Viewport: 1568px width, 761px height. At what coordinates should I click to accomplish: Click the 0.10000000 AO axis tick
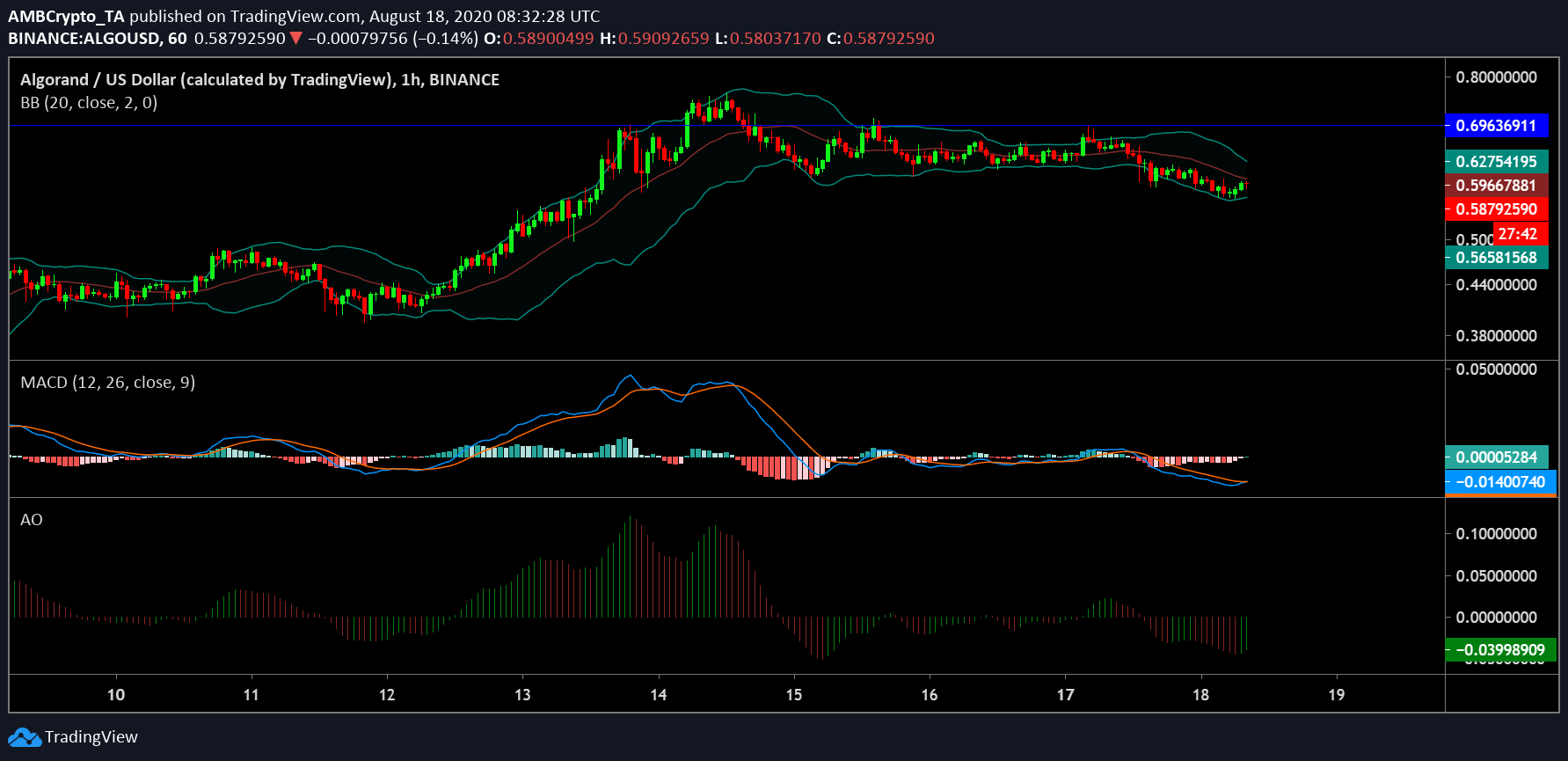1497,534
